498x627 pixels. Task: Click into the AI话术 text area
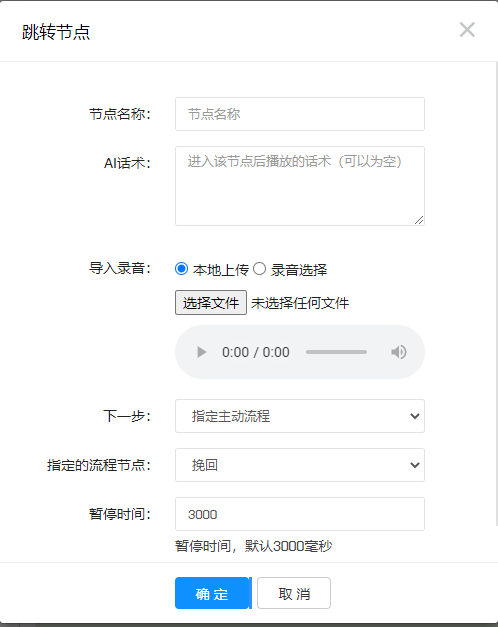(x=300, y=186)
